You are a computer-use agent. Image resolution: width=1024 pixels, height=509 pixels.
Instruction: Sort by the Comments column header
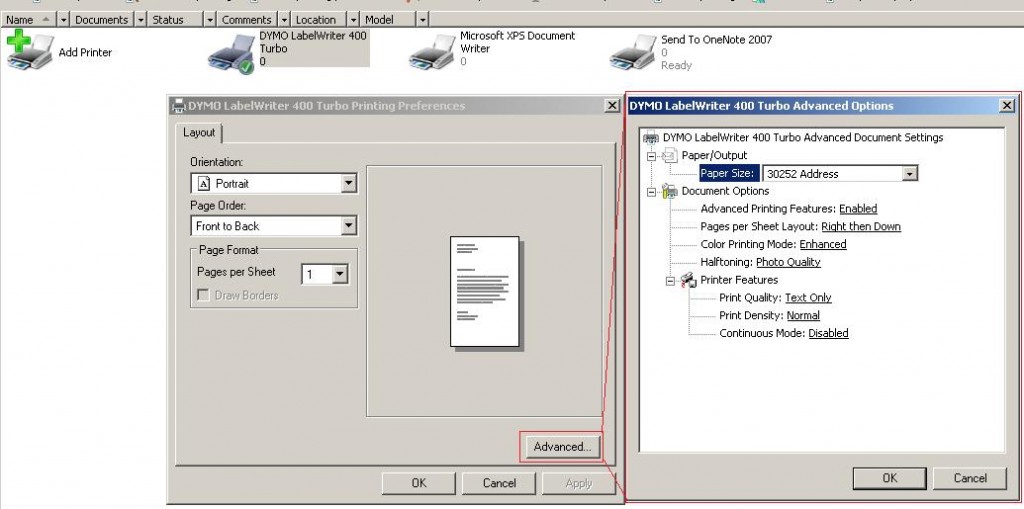pos(247,20)
